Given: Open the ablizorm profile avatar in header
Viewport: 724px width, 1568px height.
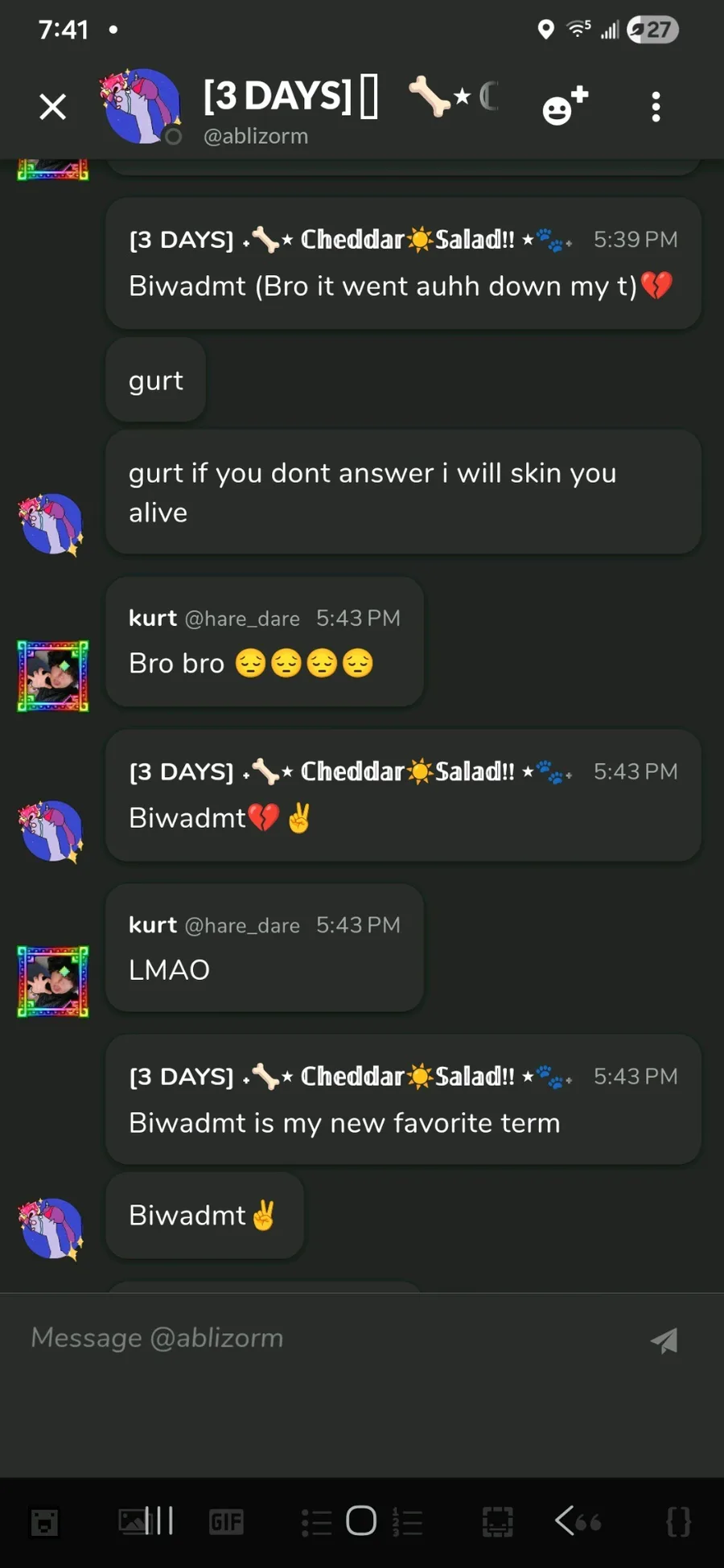Looking at the screenshot, I should [142, 107].
